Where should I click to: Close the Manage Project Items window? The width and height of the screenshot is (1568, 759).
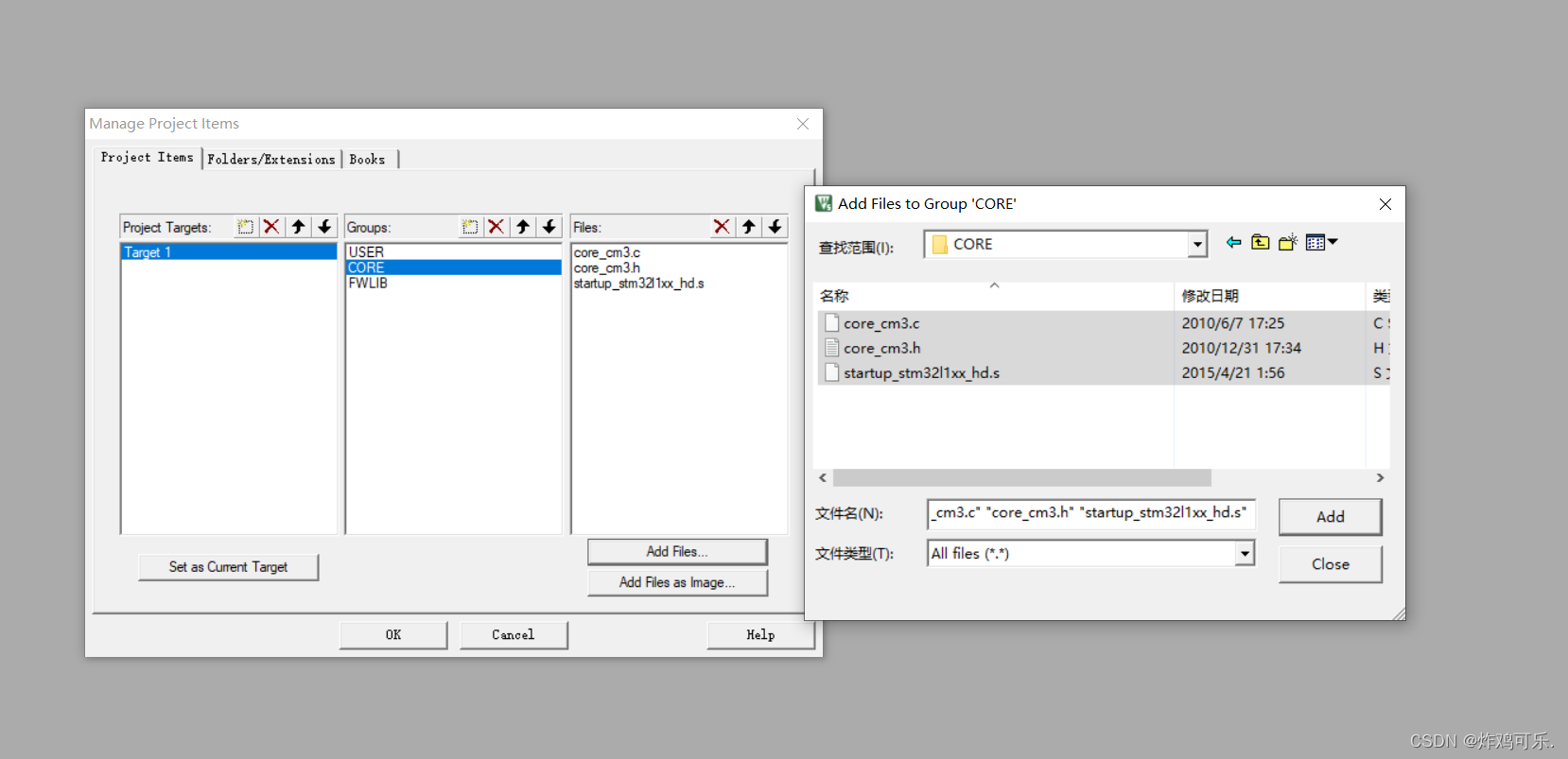(x=803, y=124)
